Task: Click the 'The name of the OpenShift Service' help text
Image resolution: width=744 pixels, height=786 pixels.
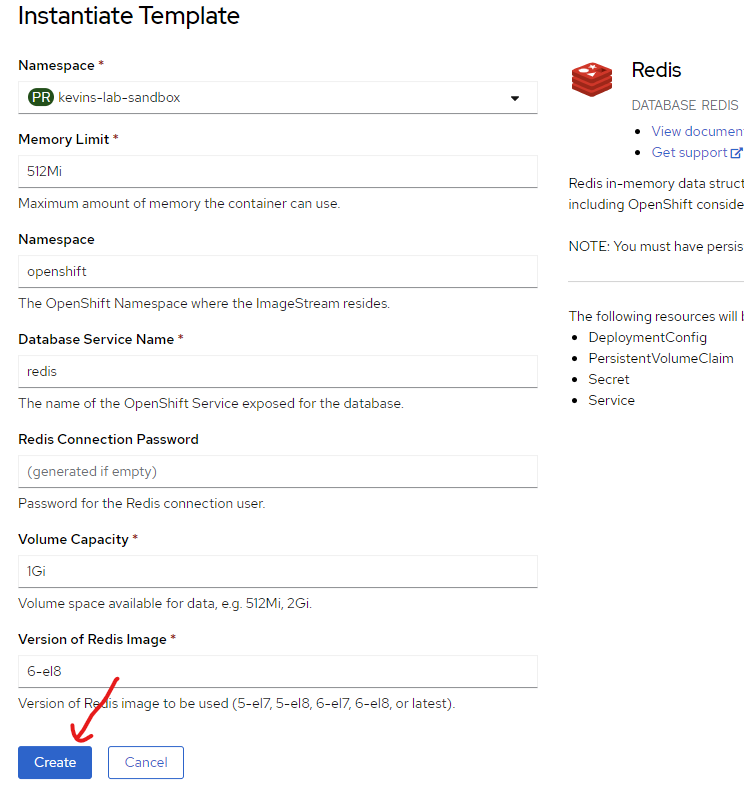Action: click(x=211, y=404)
